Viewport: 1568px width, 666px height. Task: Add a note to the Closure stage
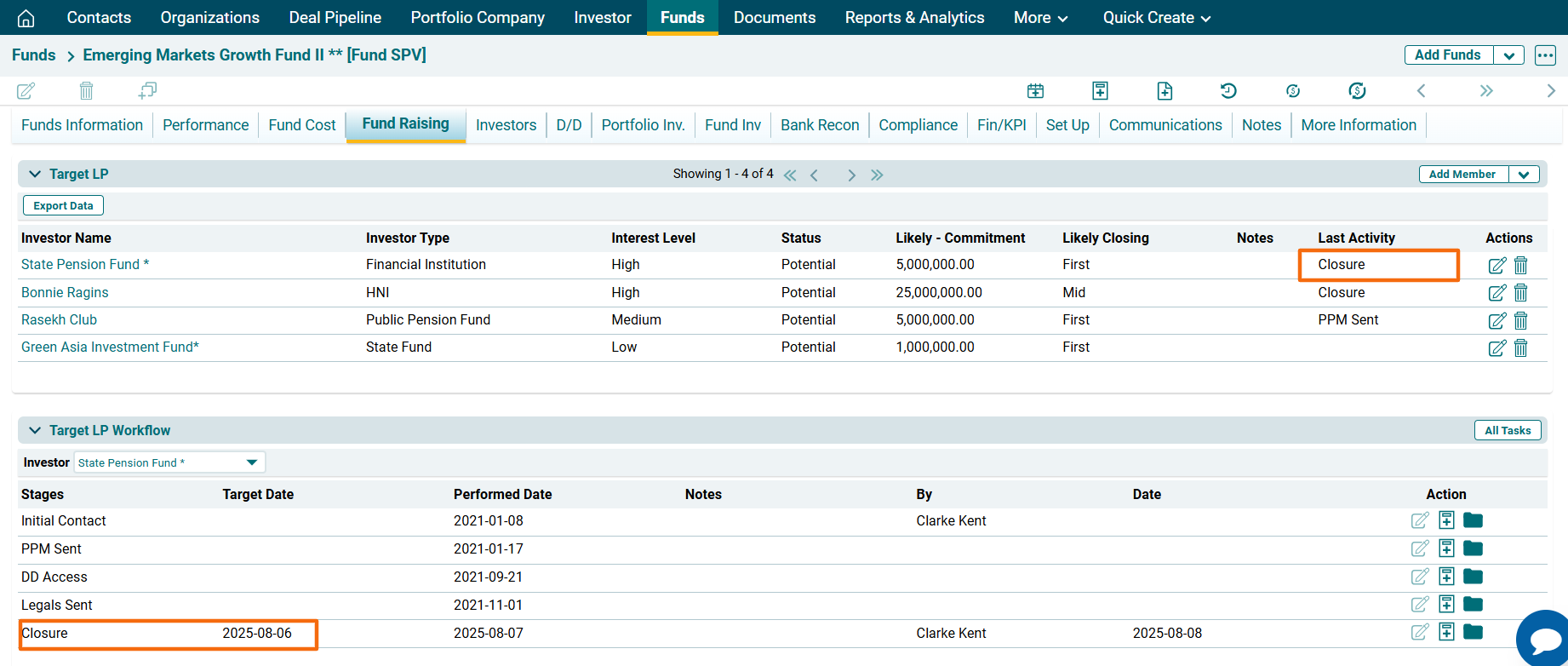1446,632
